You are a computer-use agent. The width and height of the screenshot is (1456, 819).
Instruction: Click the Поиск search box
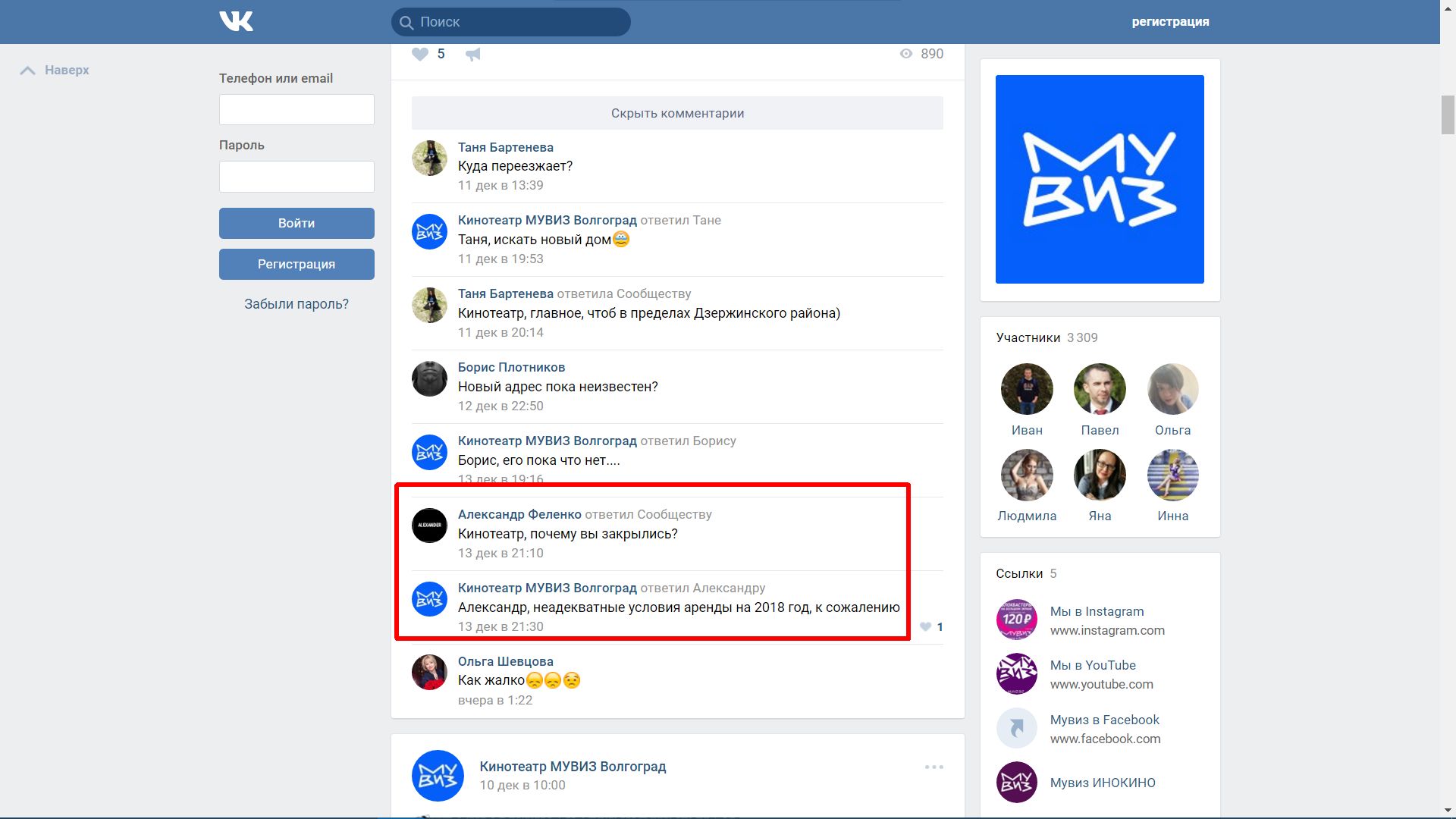pos(511,22)
